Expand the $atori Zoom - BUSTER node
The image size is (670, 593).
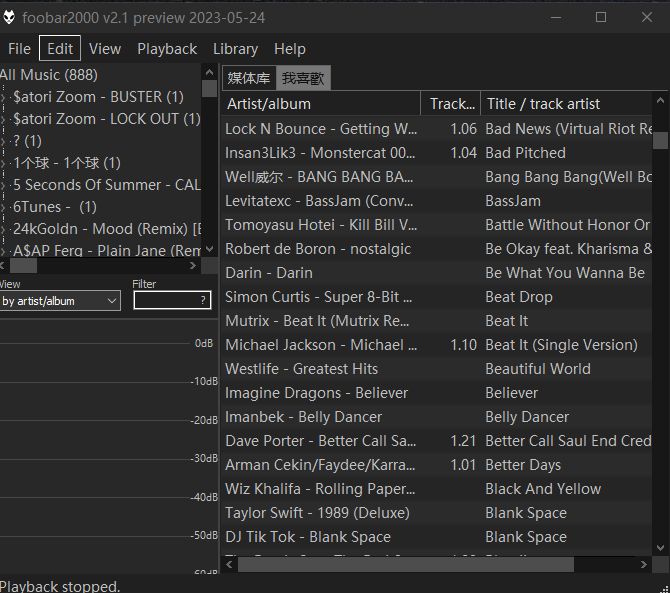[3, 97]
